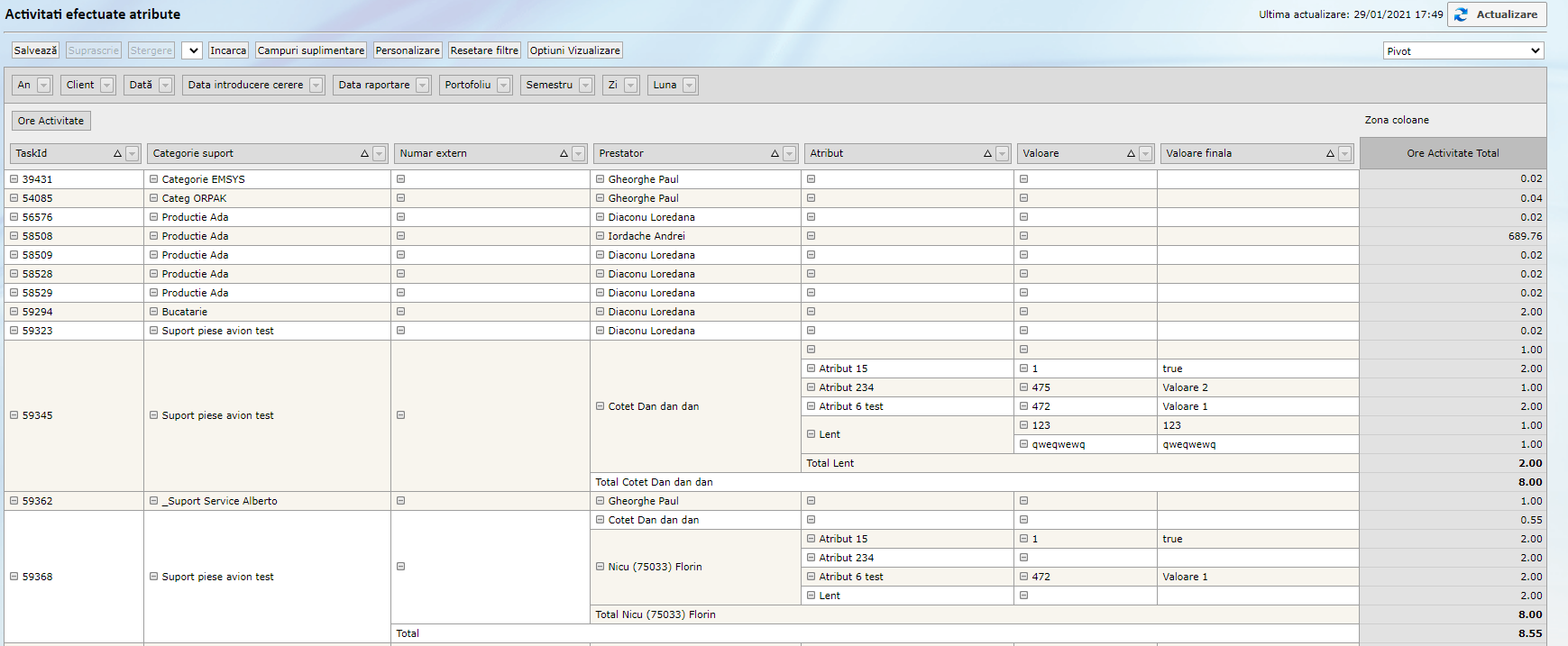Image resolution: width=1568 pixels, height=646 pixels.
Task: Open filter icon on TaskId column
Action: pos(133,154)
